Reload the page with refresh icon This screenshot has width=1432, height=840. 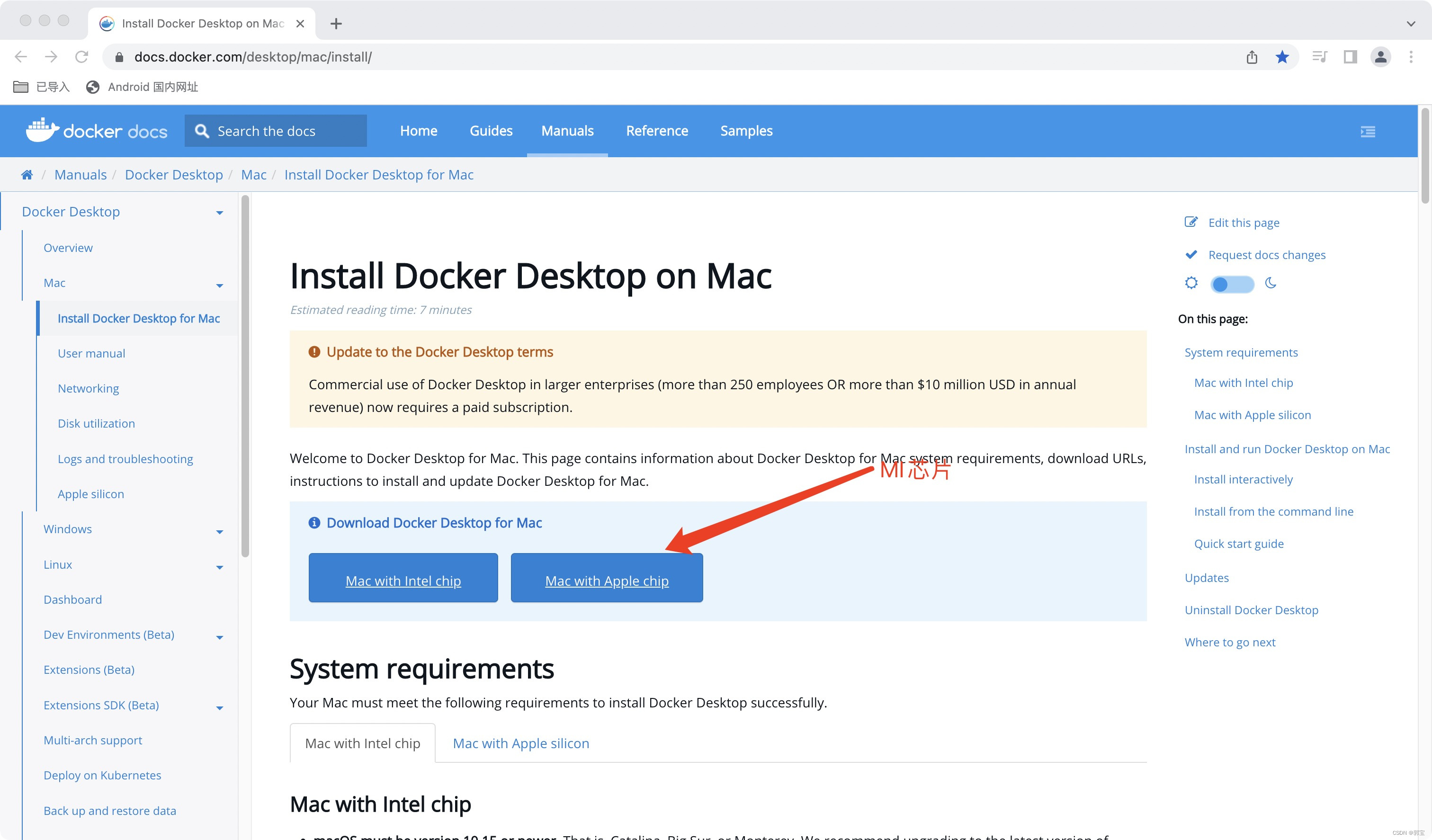click(x=82, y=57)
